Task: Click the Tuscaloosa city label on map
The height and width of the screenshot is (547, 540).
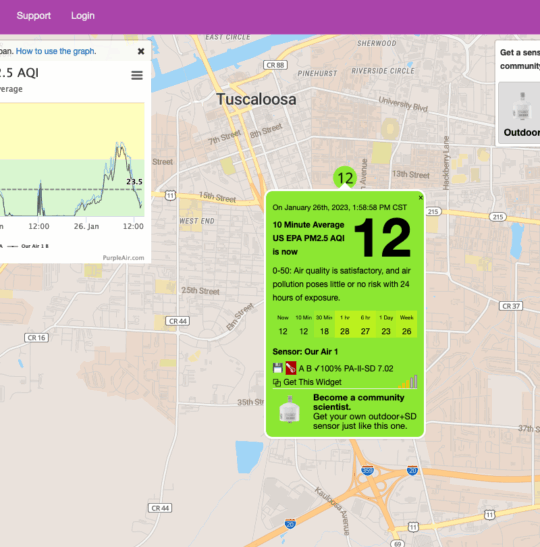Action: point(256,99)
